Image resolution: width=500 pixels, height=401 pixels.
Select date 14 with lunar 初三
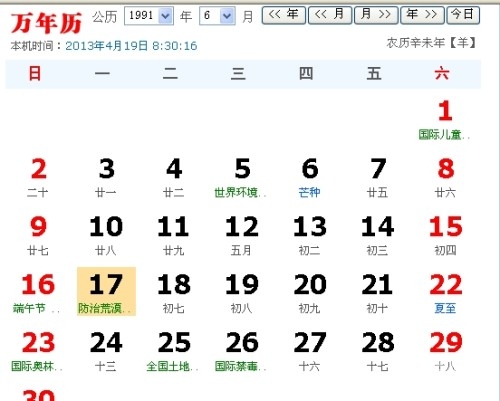click(x=378, y=236)
